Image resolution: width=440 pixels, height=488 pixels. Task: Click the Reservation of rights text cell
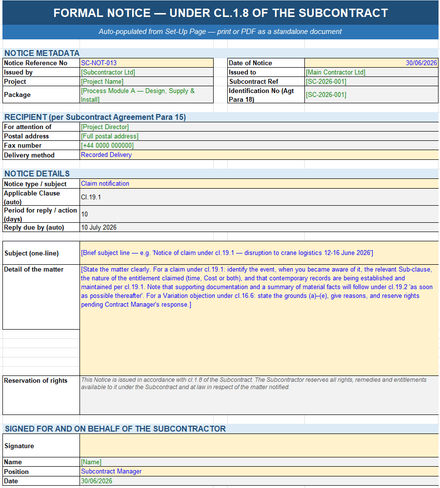point(259,395)
